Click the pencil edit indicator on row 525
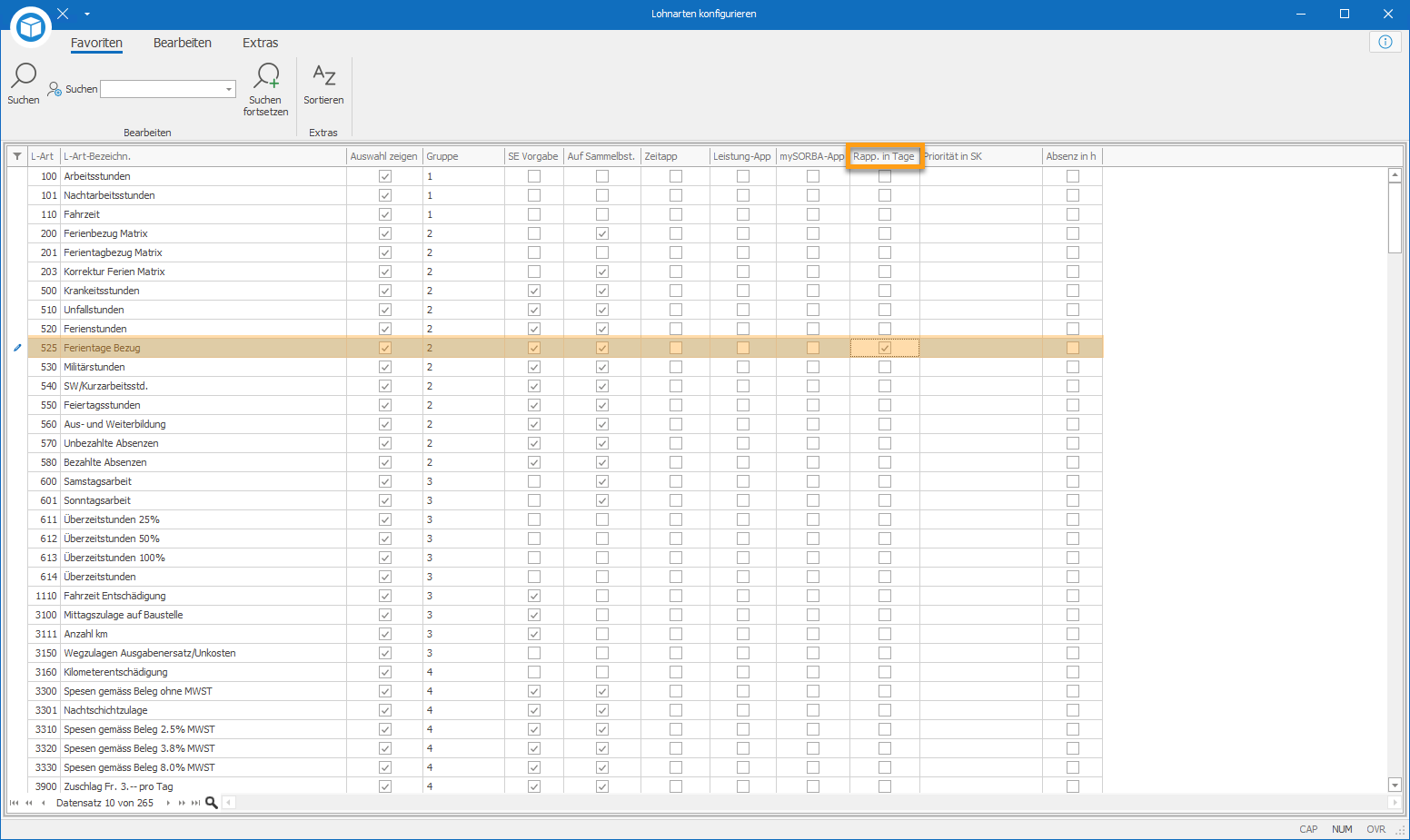Viewport: 1410px width, 840px height. [x=17, y=348]
